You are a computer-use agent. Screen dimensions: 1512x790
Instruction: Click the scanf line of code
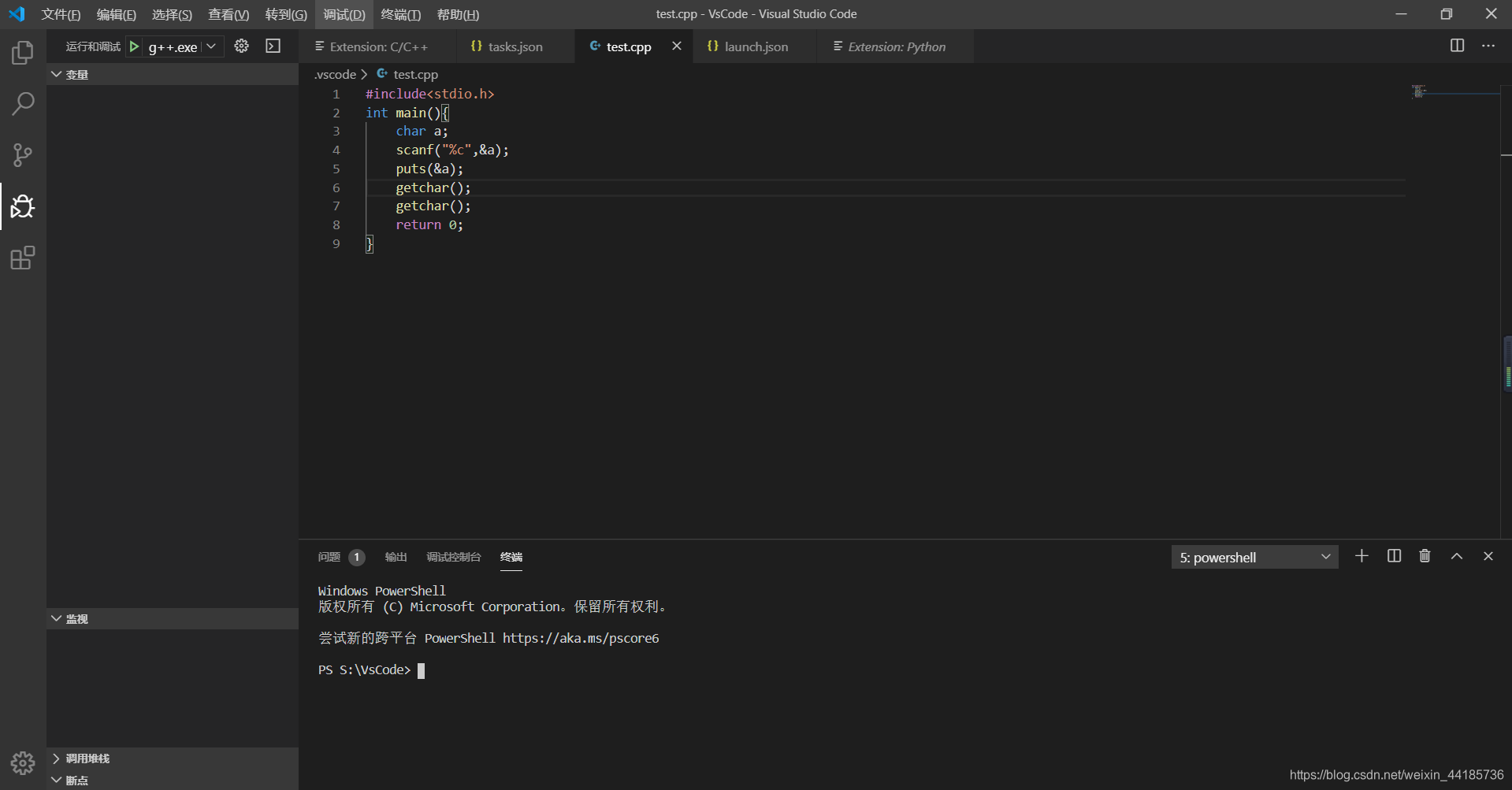pos(452,150)
